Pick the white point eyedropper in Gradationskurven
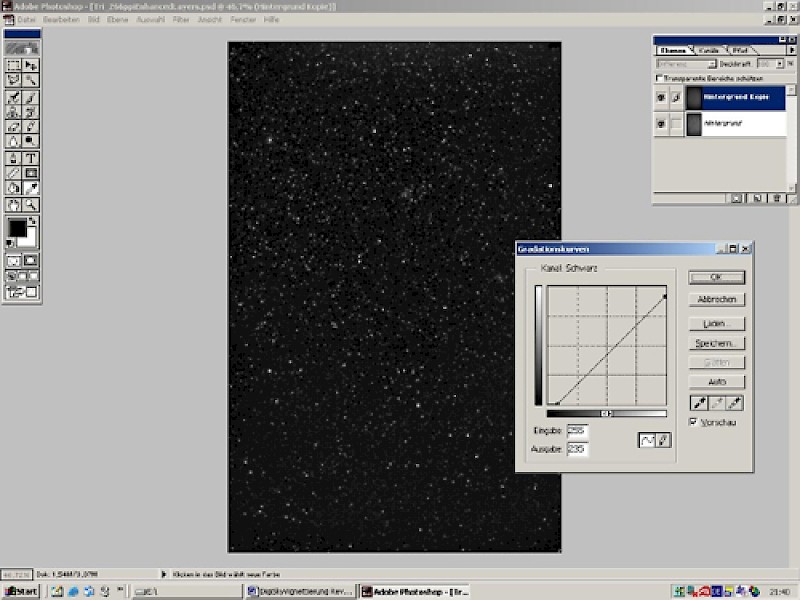 coord(735,402)
